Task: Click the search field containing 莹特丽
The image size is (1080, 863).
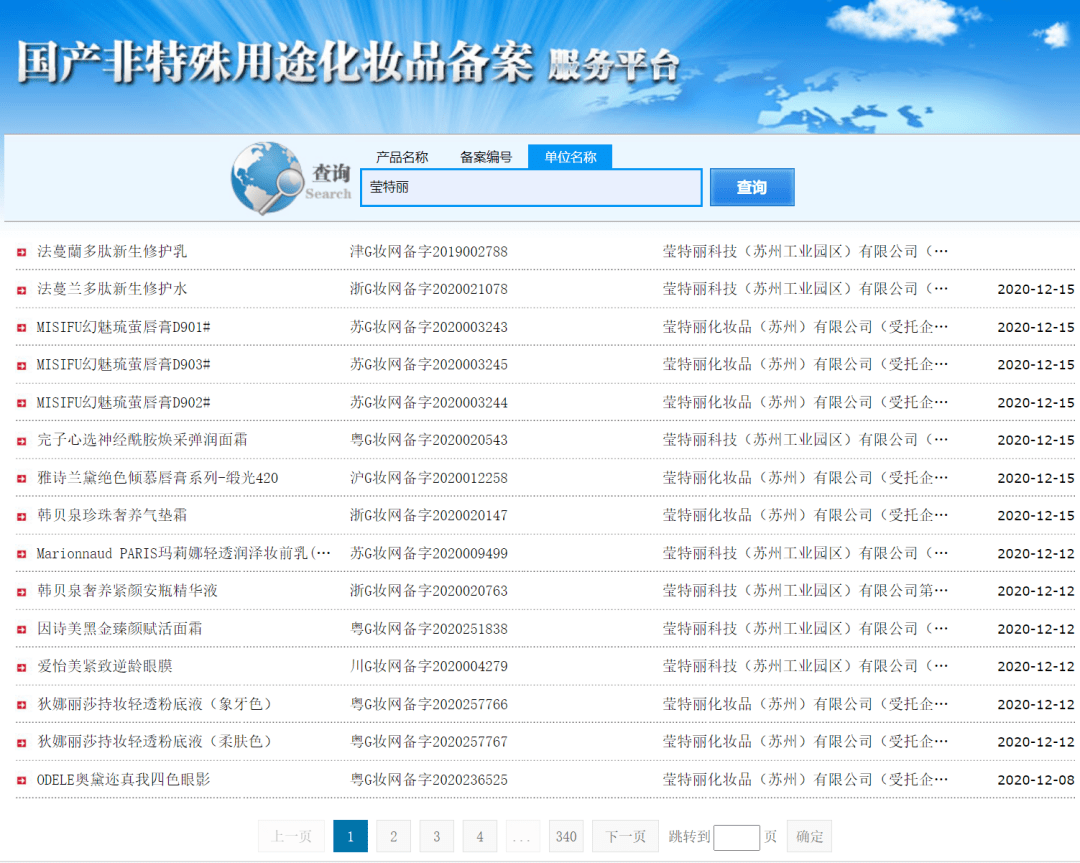Action: coord(531,188)
